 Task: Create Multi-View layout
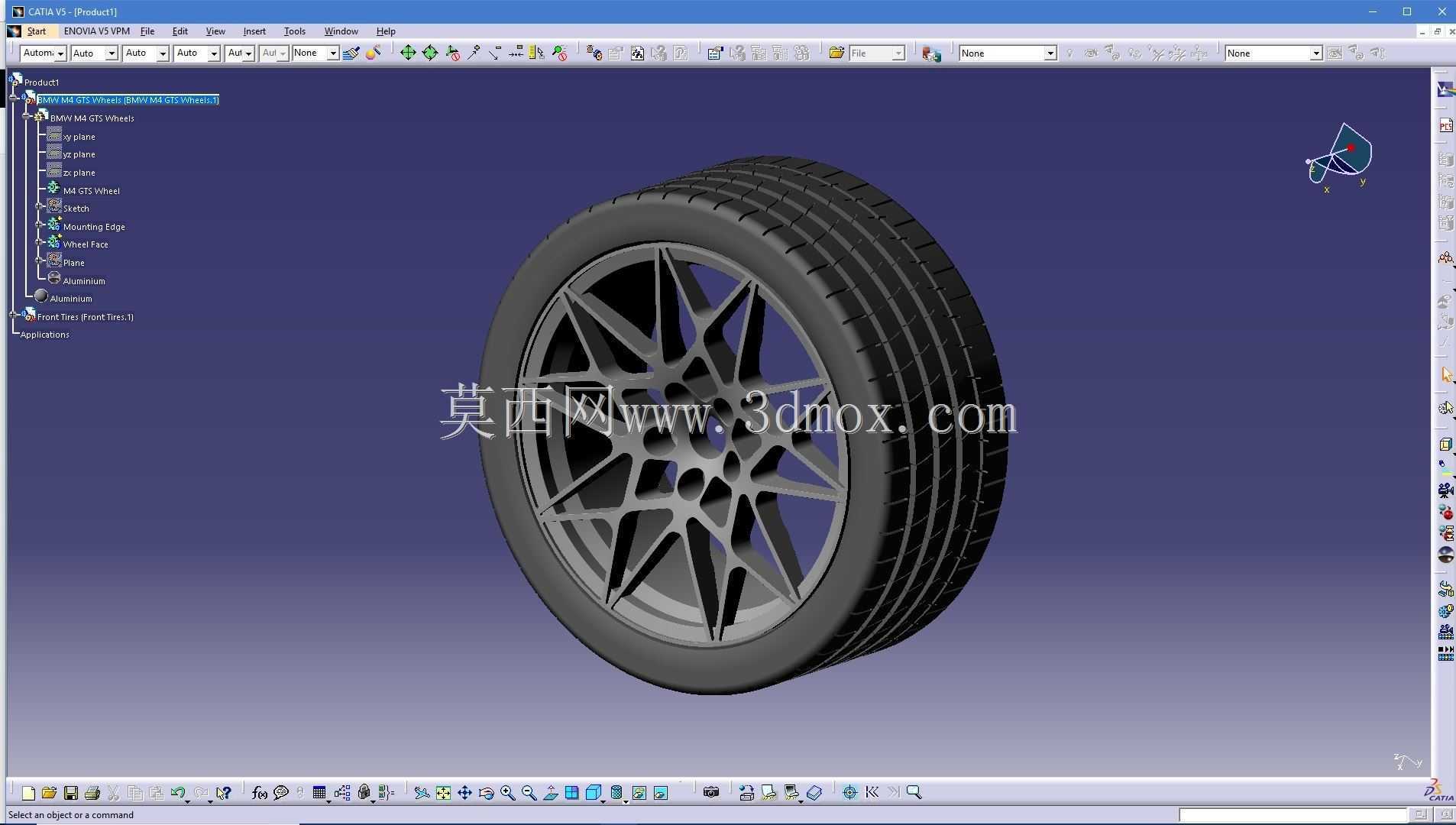[571, 793]
